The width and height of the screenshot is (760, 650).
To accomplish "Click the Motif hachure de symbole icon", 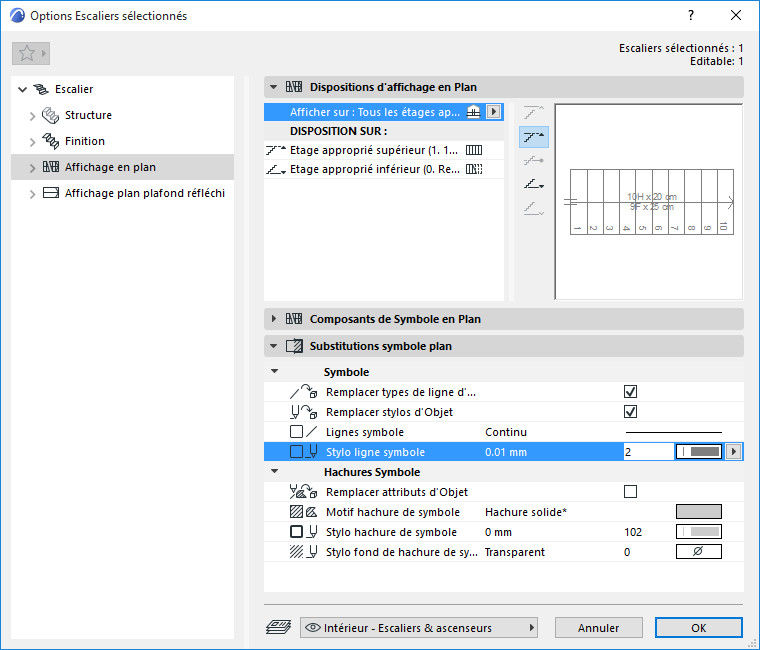I will (303, 512).
